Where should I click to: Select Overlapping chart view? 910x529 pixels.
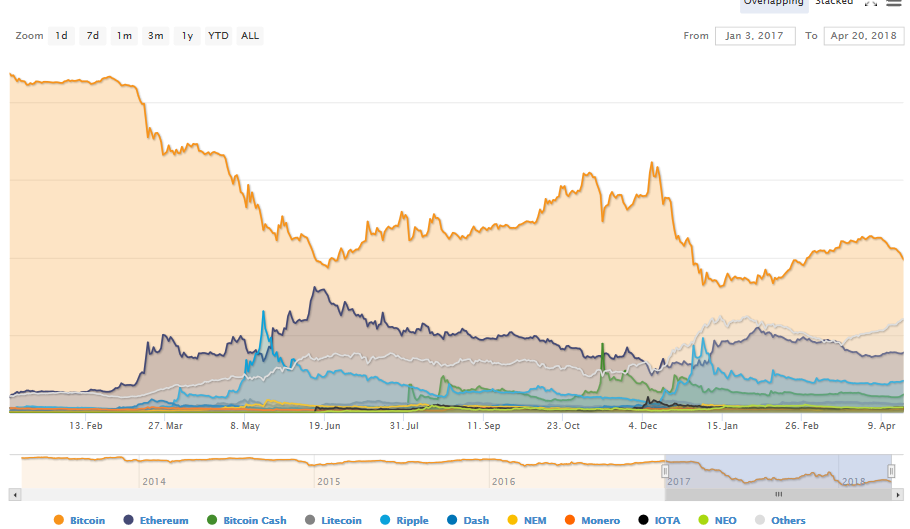[773, 3]
